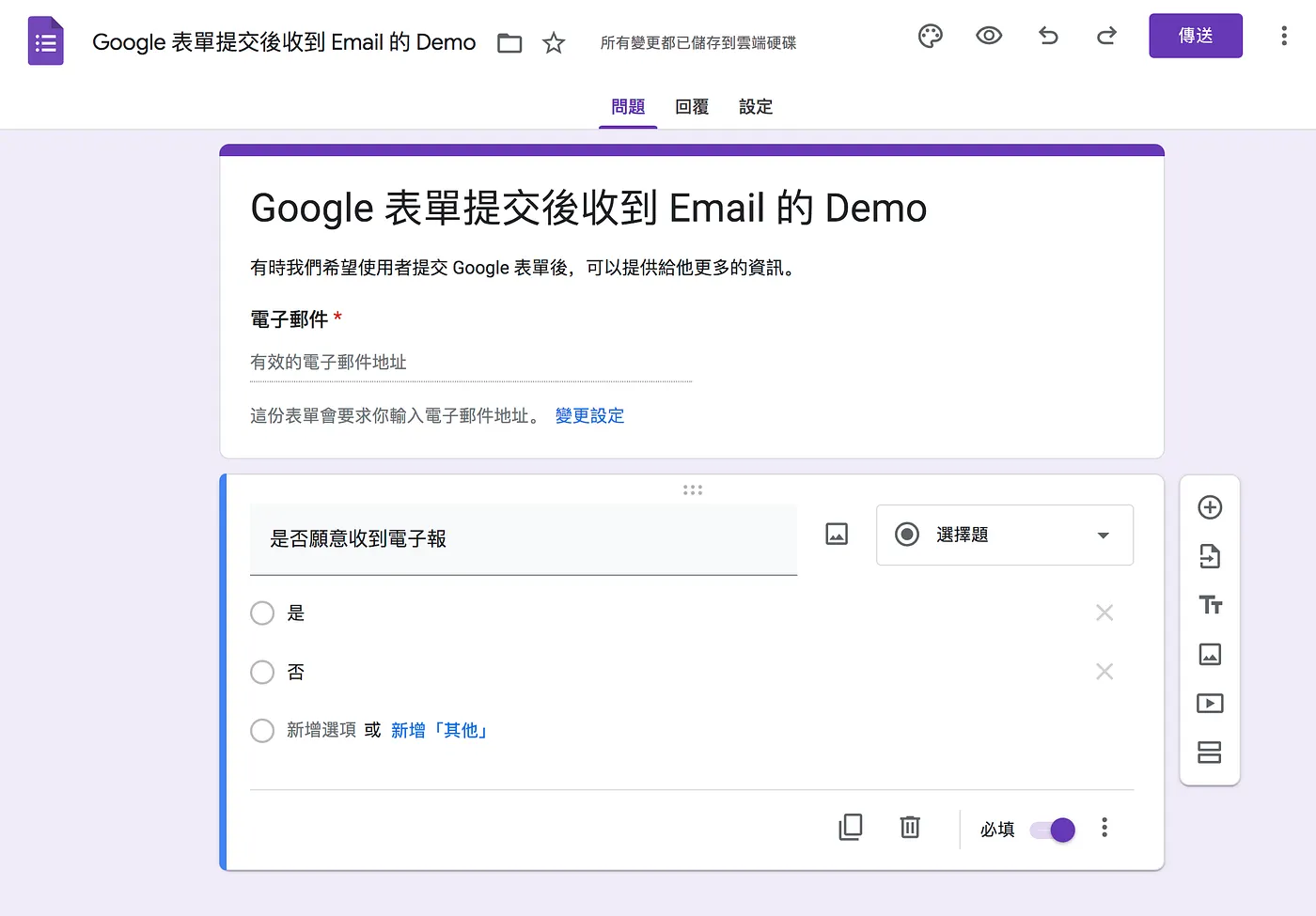Switch to the 問題 tab
The height and width of the screenshot is (916, 1316).
(x=628, y=107)
